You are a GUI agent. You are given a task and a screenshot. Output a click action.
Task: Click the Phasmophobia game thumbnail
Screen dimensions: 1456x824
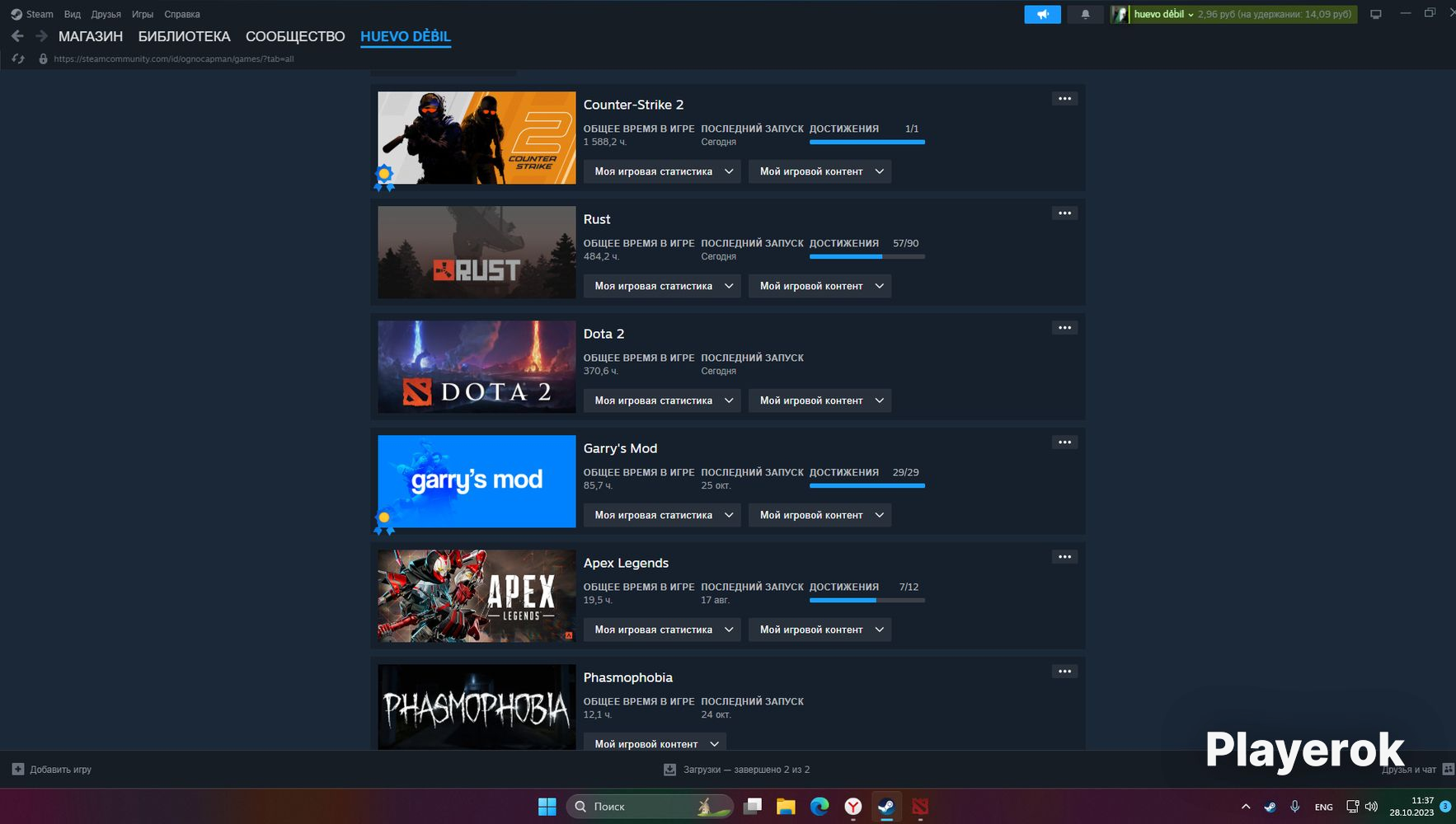477,707
